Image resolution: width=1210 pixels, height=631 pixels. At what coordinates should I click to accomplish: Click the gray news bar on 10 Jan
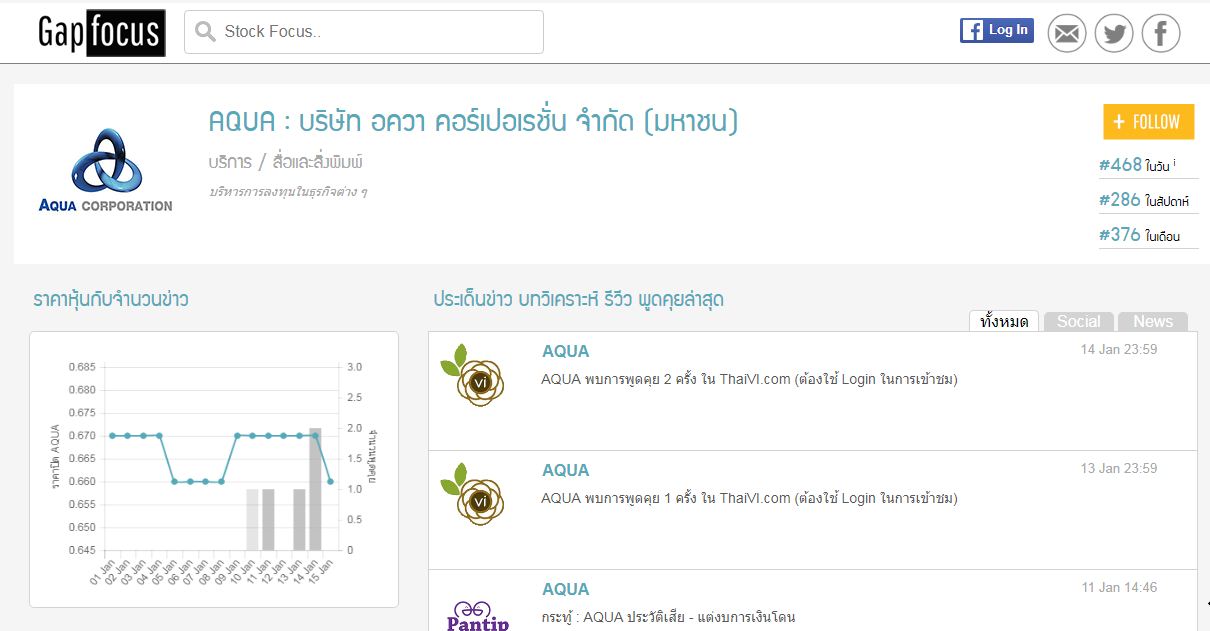(x=252, y=520)
